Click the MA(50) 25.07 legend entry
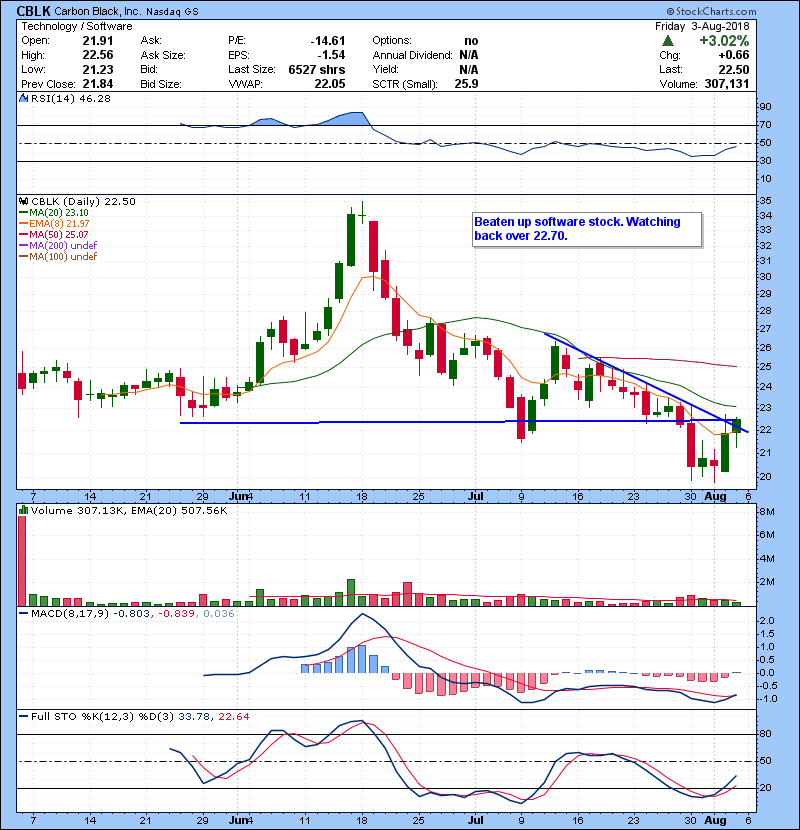Screen dimensions: 800x830 [x=54, y=234]
